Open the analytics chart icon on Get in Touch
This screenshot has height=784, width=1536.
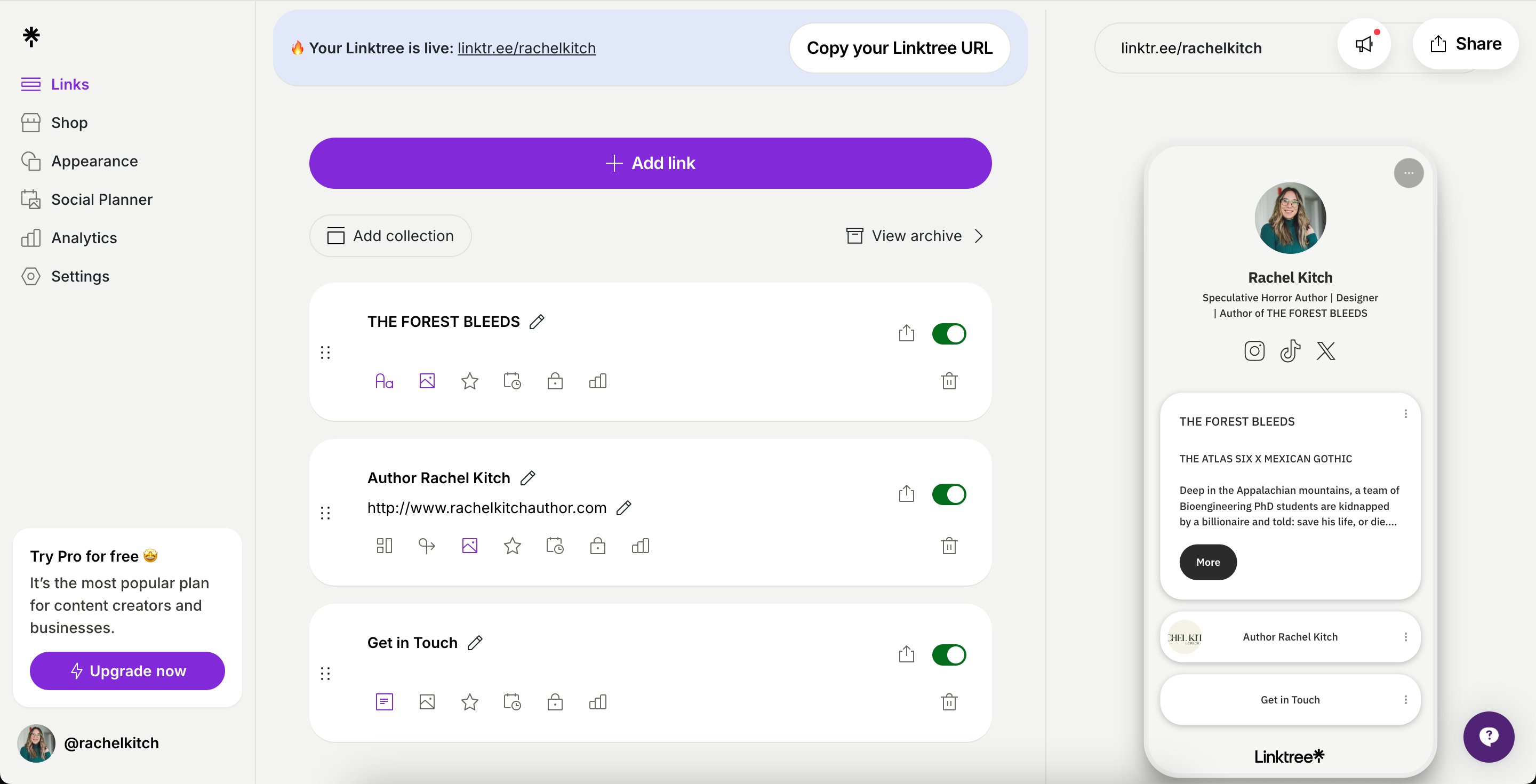597,702
